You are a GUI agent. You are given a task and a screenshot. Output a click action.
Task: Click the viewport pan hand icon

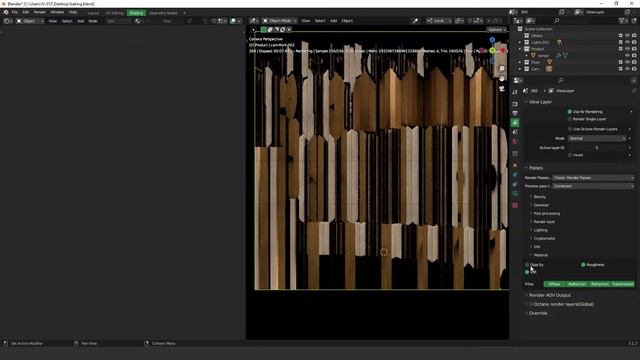pos(502,78)
